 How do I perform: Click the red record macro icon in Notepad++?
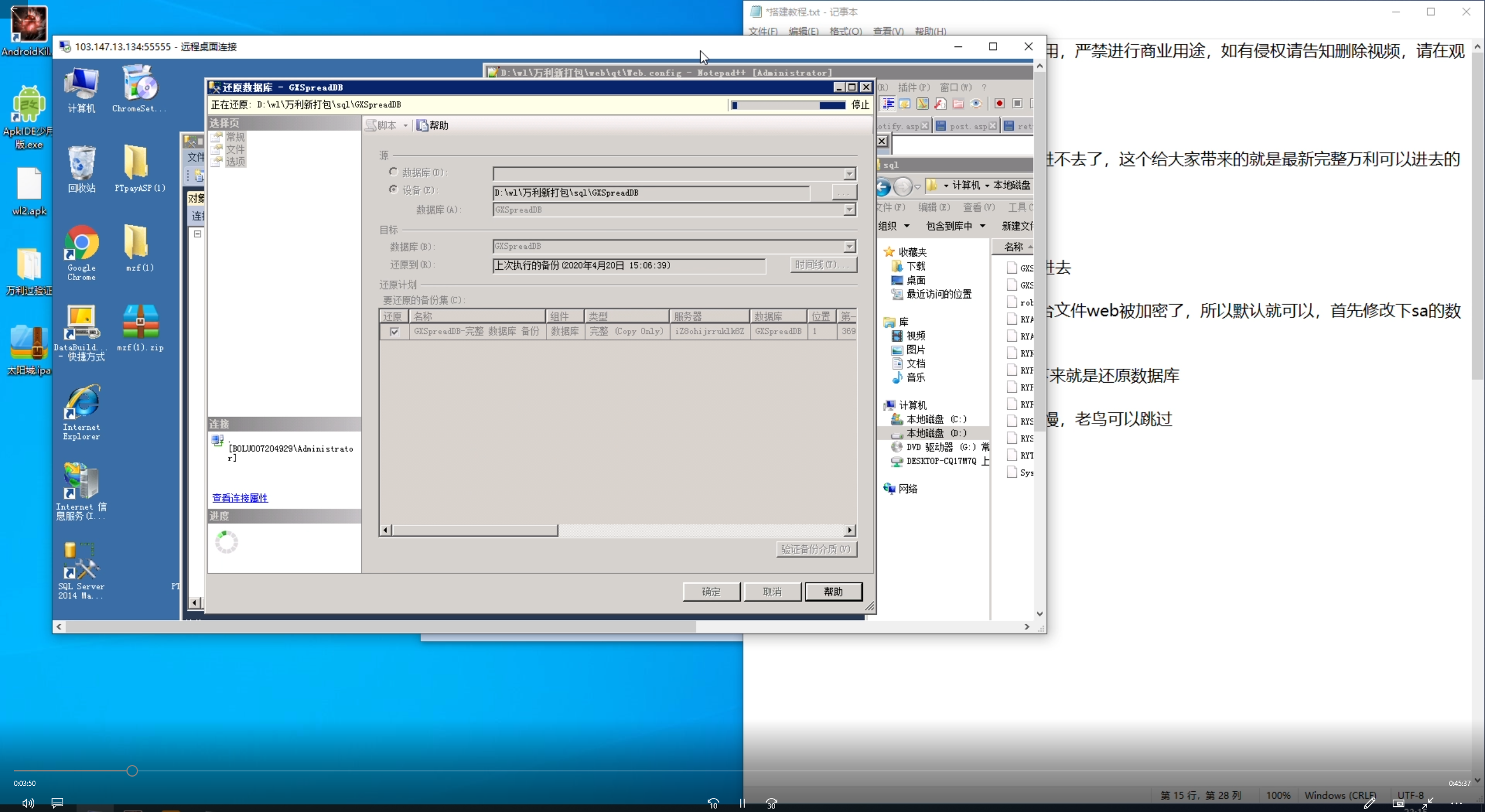pyautogui.click(x=999, y=104)
